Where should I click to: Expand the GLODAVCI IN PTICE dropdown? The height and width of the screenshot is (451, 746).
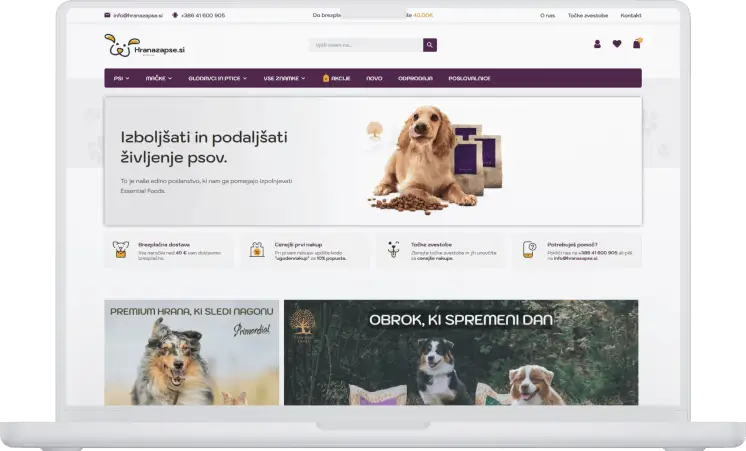point(218,78)
